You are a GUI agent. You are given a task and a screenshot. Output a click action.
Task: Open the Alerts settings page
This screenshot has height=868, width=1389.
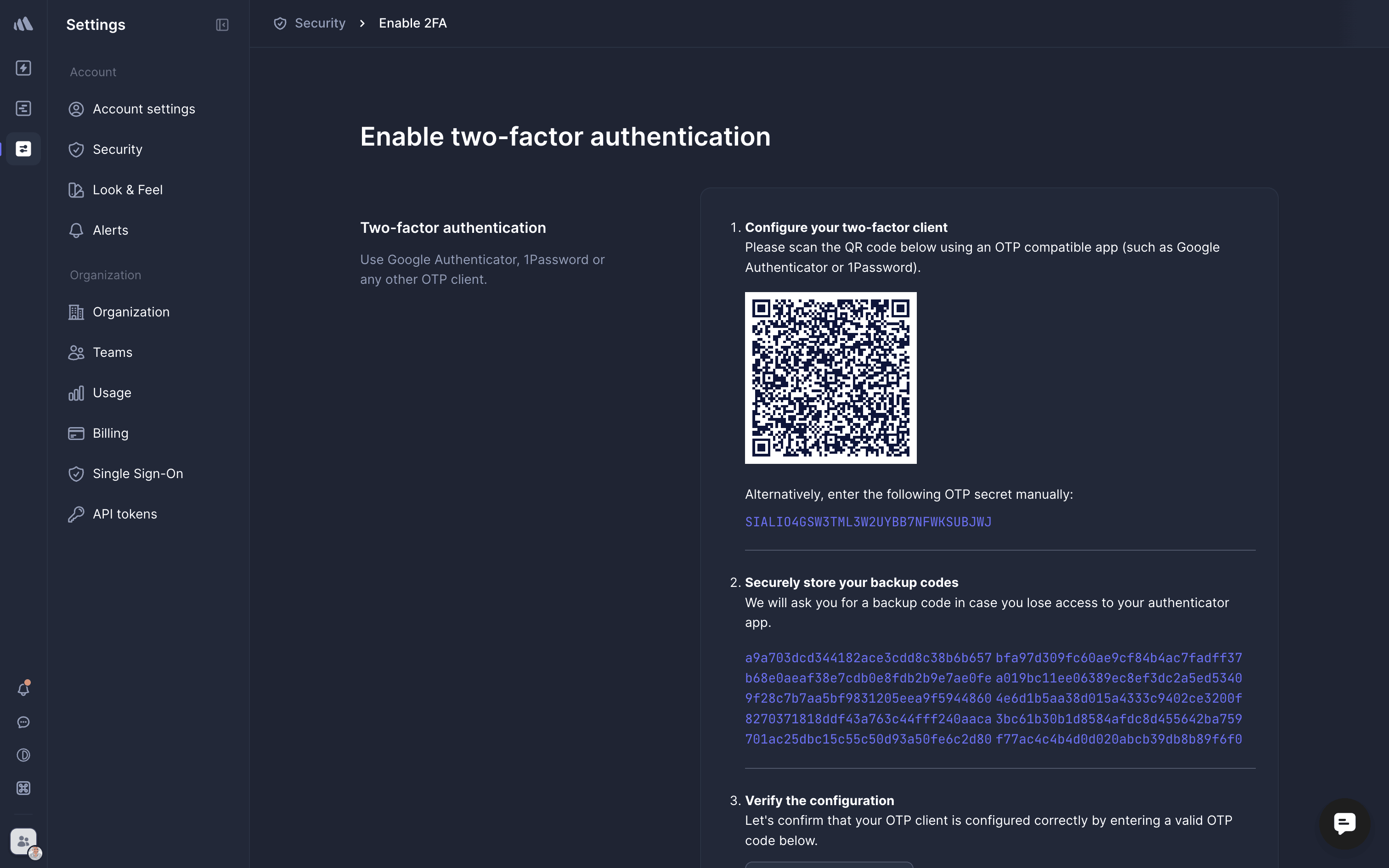coord(110,230)
